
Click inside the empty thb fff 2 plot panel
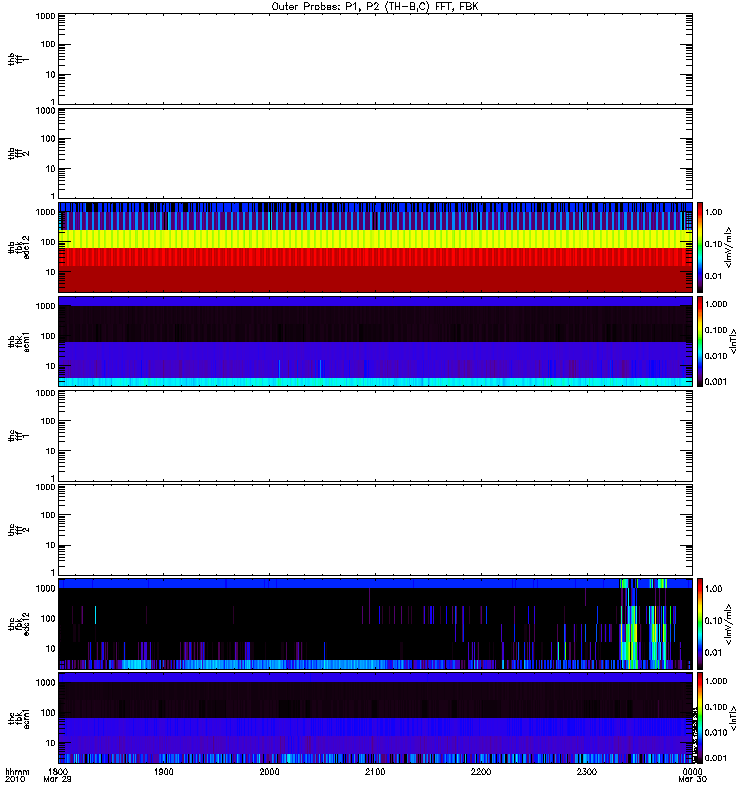pyautogui.click(x=376, y=154)
